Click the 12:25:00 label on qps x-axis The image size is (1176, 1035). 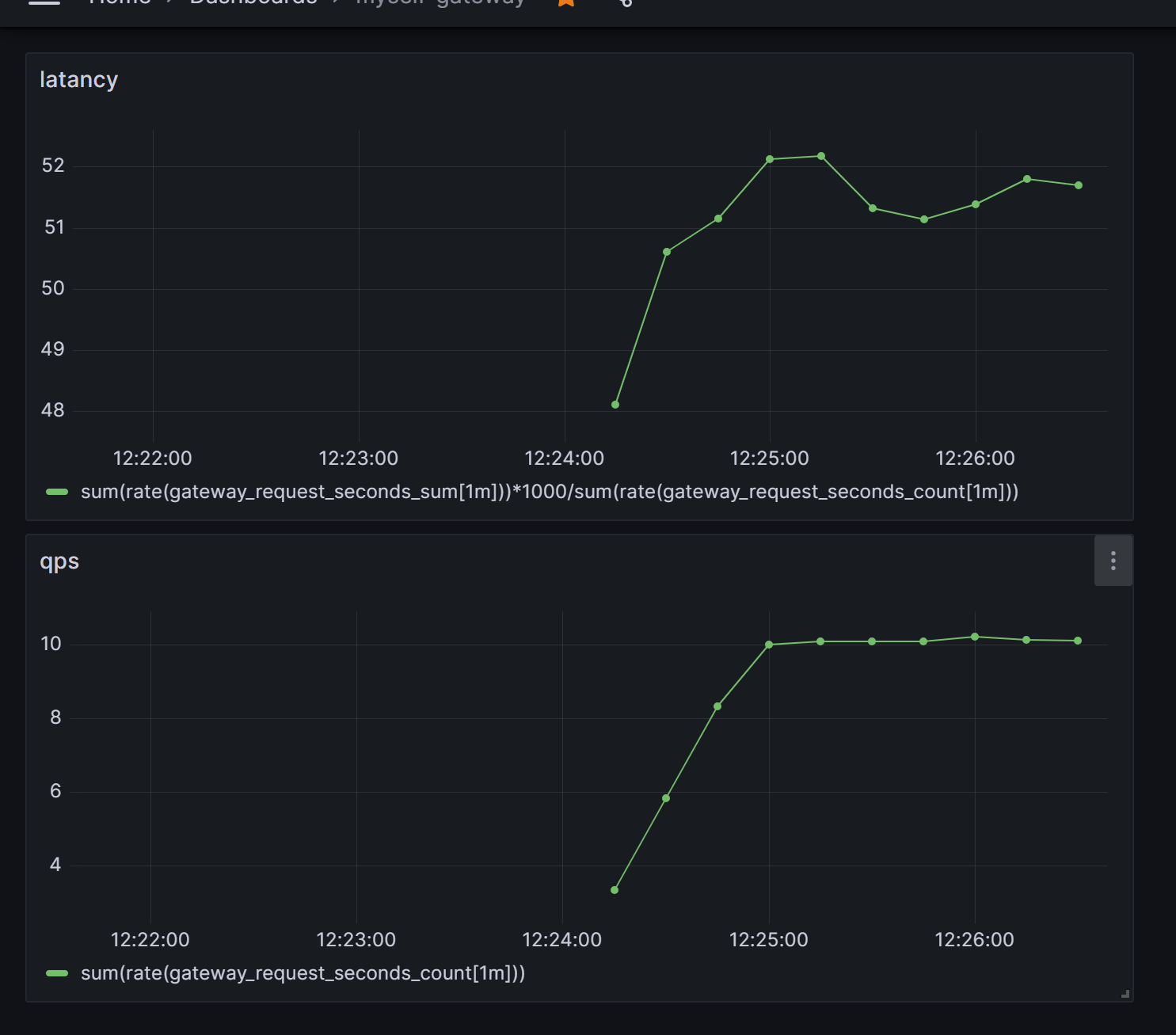click(769, 940)
